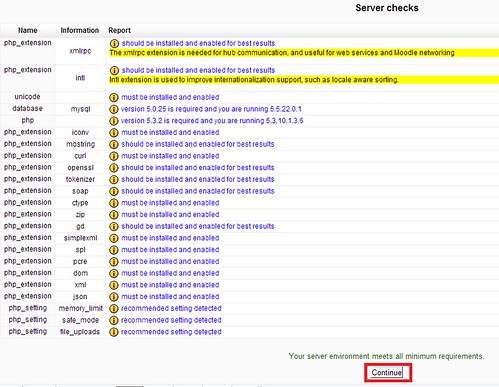Viewport: 499px width, 387px height.
Task: Open the intl 'should be installed' link
Action: point(198,70)
